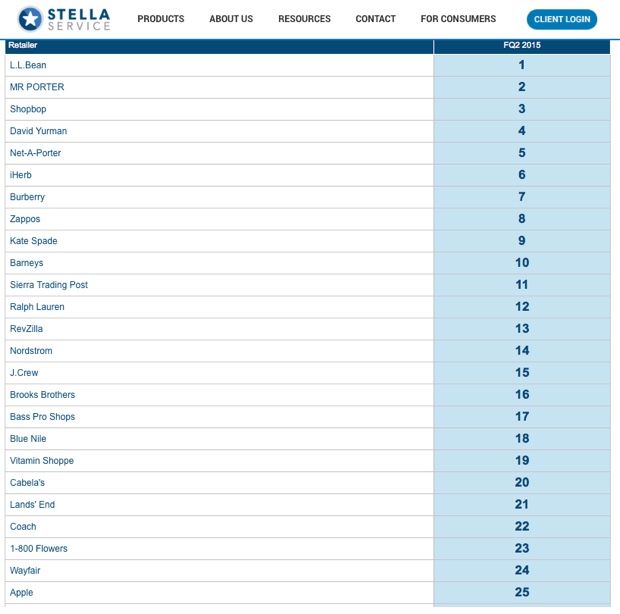Click rank 10 cell for Barneys
Screen dimensions: 620x614
pyautogui.click(x=521, y=263)
